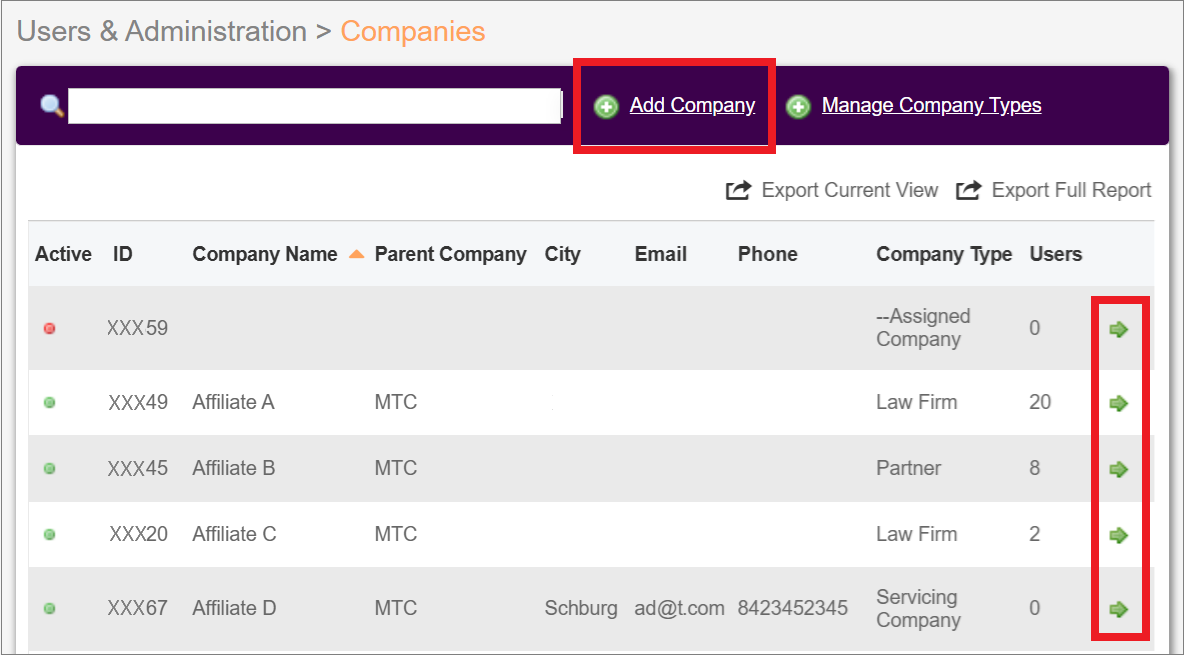Click phone cell 8423452345
Image resolution: width=1184 pixels, height=655 pixels.
[x=793, y=608]
